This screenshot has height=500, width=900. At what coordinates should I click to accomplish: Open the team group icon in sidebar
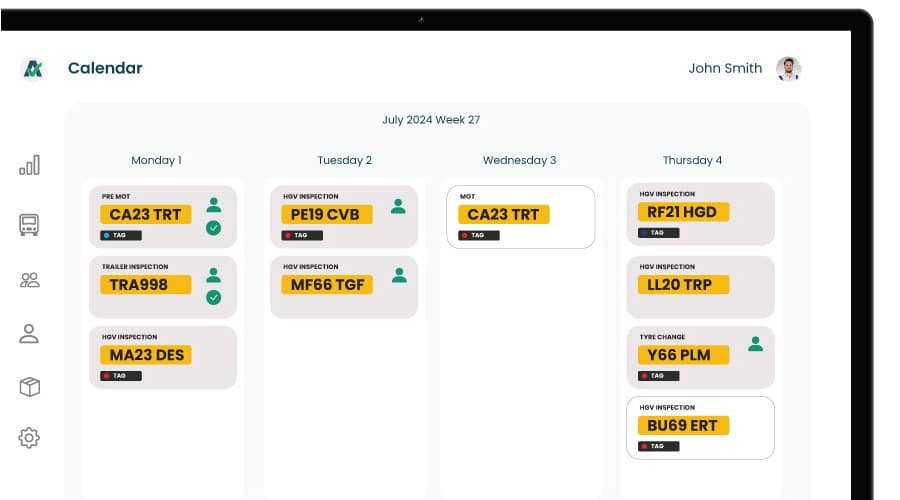point(29,280)
